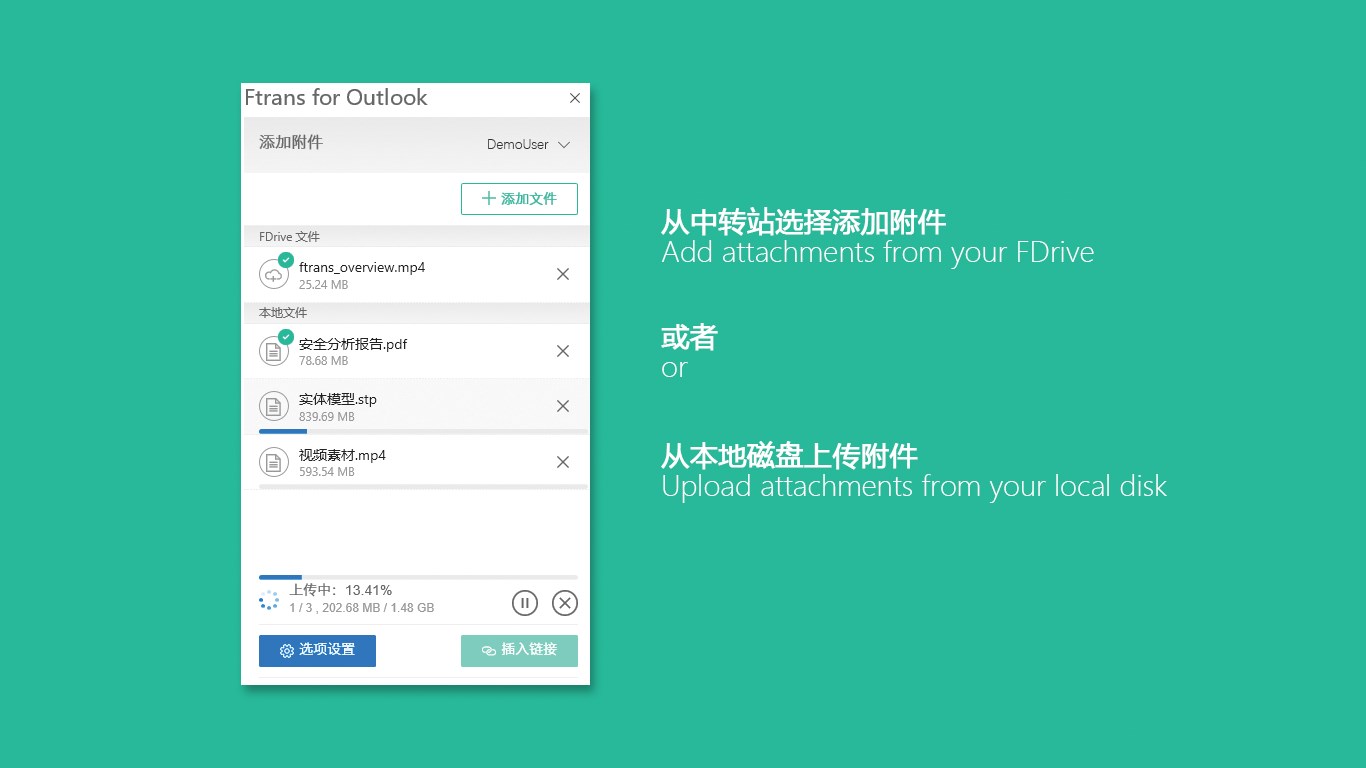This screenshot has height=768, width=1366.
Task: Click the 'Add attachments from your FDrive' caption
Action: 878,252
